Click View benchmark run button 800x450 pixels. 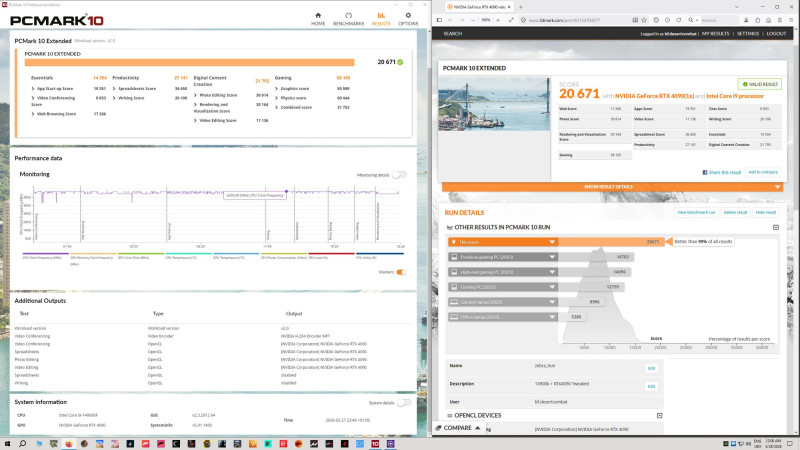click(696, 212)
